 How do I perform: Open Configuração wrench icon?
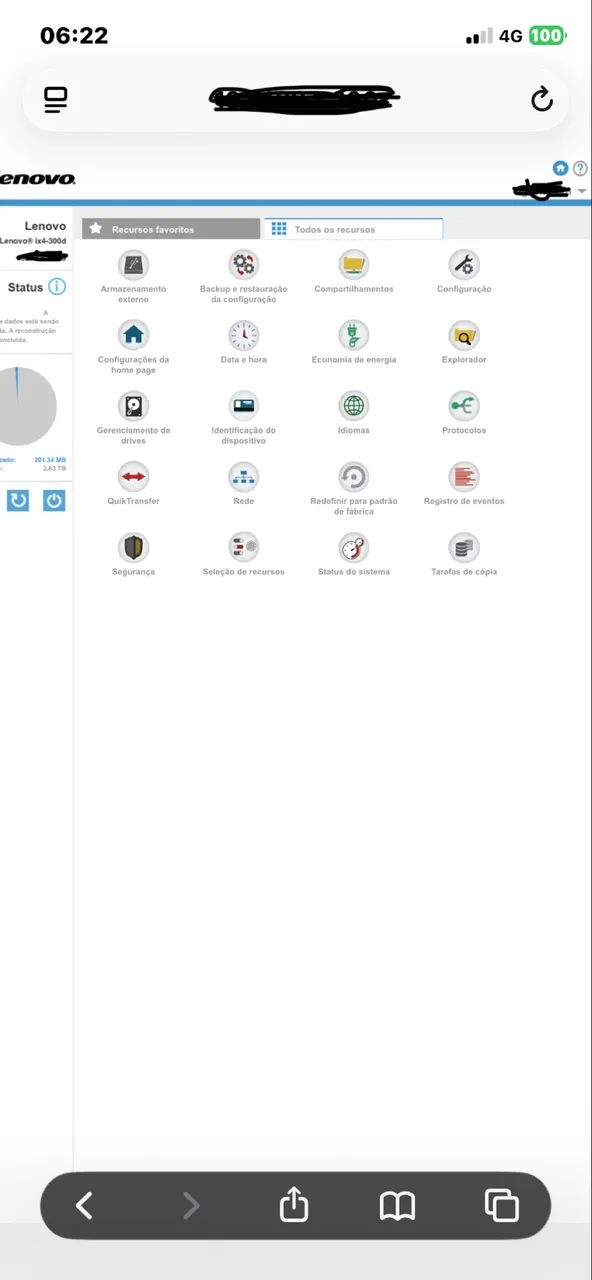(464, 265)
